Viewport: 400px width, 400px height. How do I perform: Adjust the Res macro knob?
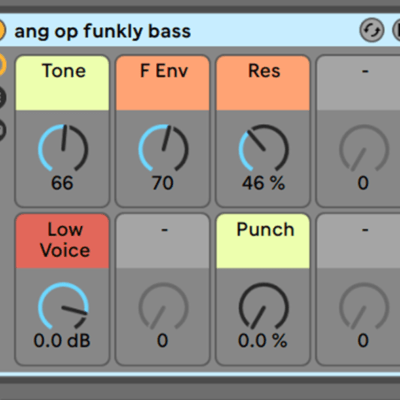coord(263,148)
